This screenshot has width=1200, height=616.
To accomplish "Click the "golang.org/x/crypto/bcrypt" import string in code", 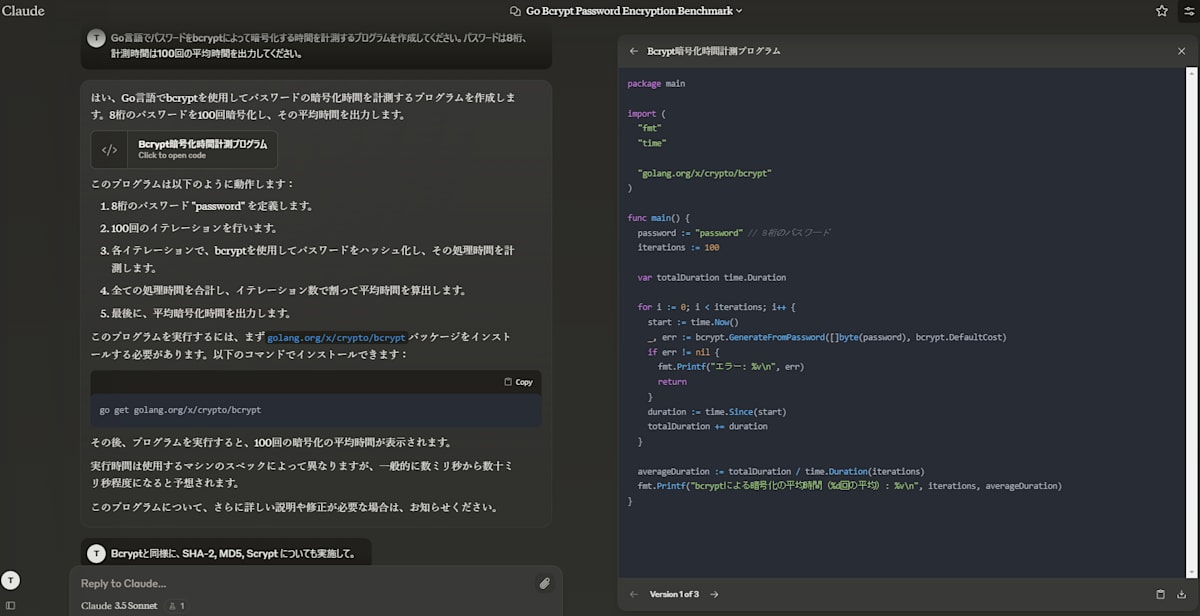I will [x=704, y=173].
